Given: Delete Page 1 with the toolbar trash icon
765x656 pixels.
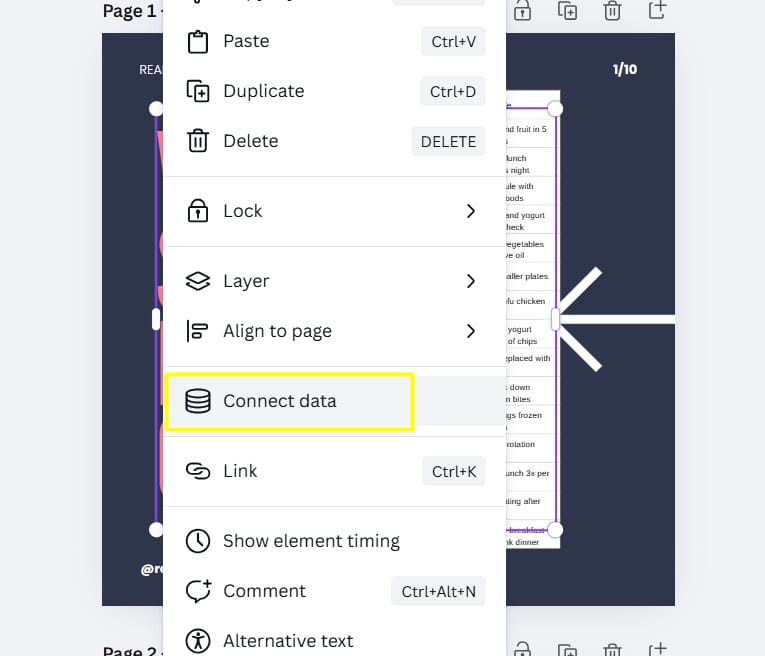Looking at the screenshot, I should (612, 10).
